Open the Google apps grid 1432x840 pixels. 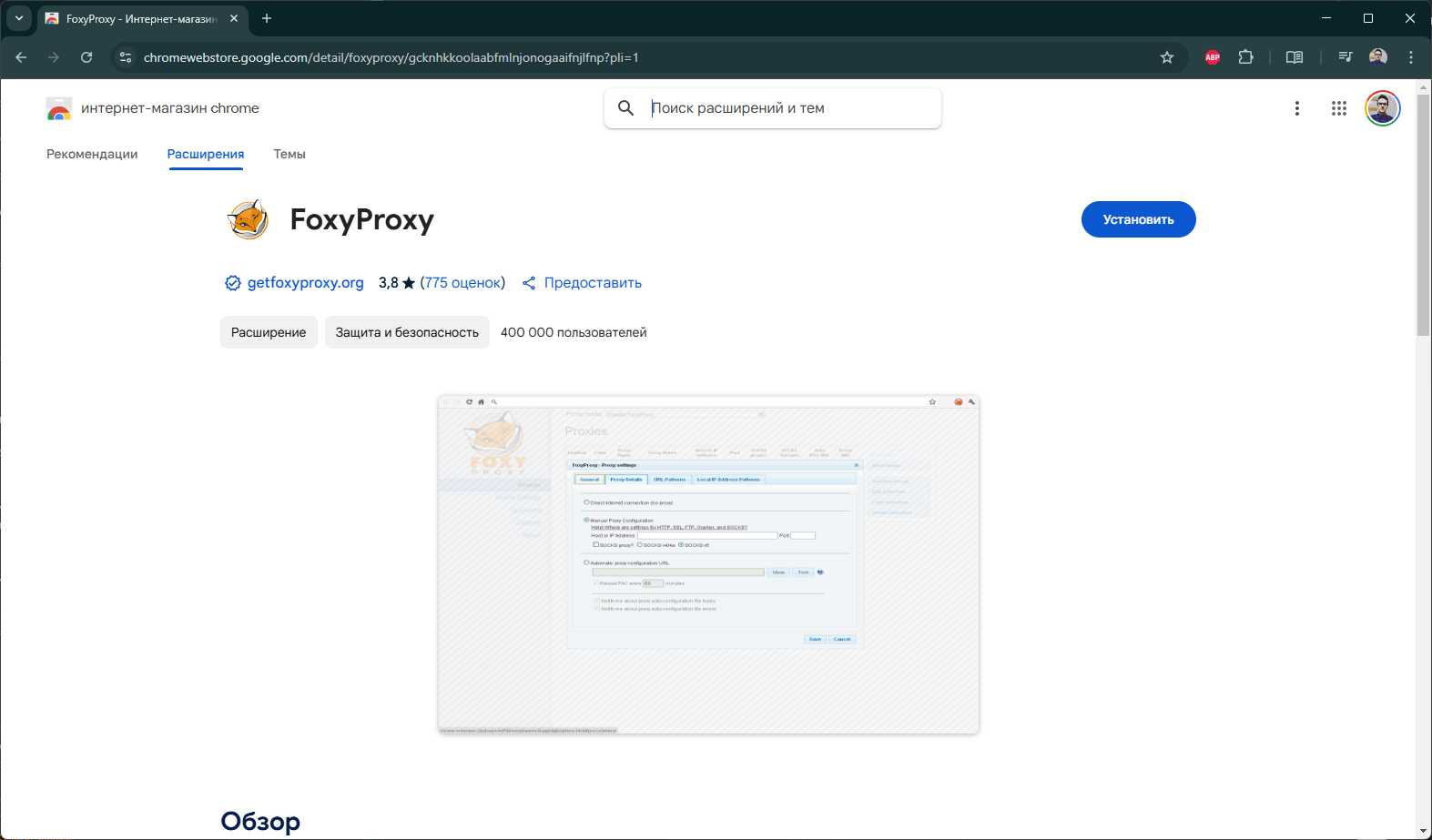click(x=1339, y=108)
